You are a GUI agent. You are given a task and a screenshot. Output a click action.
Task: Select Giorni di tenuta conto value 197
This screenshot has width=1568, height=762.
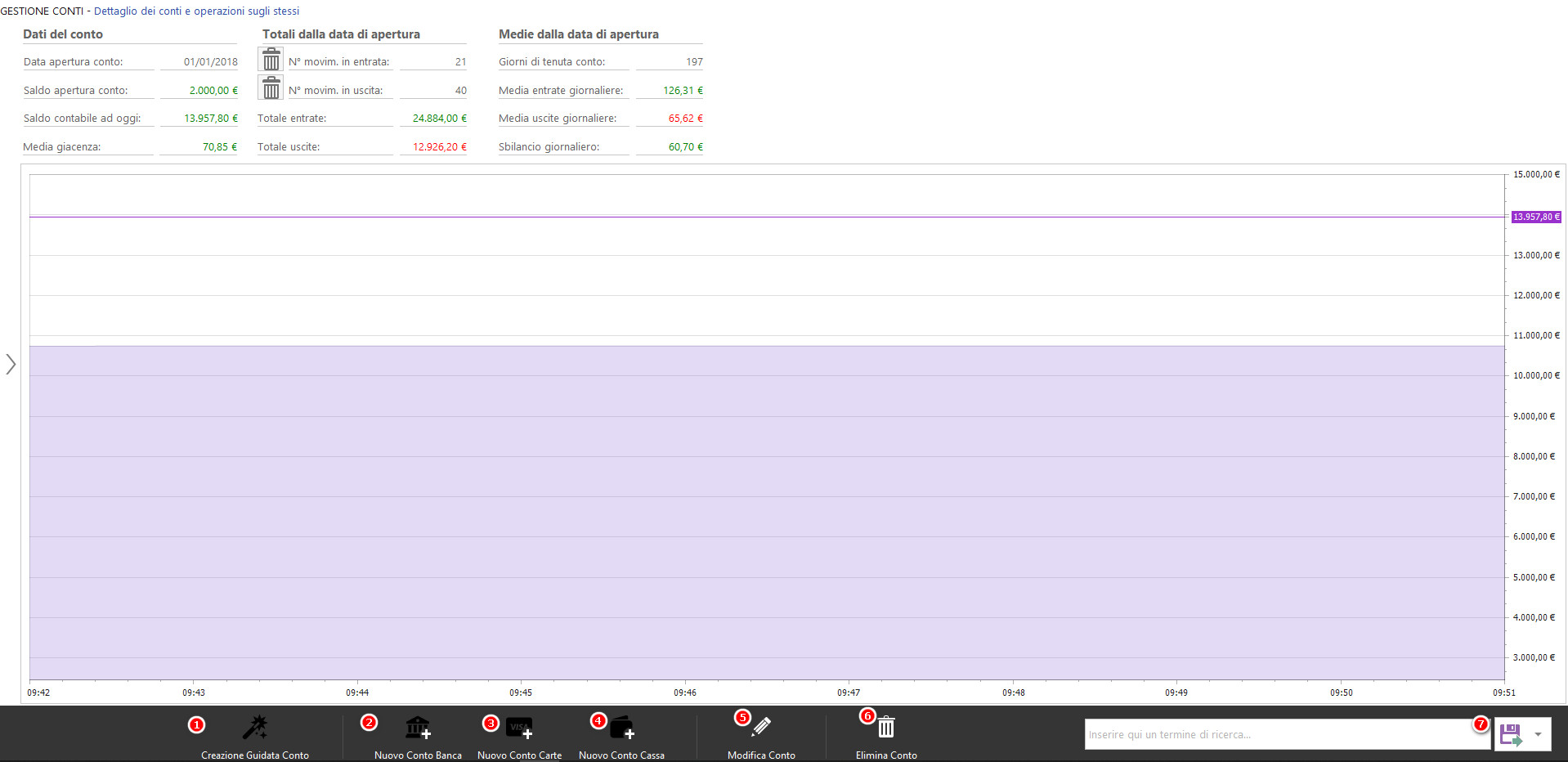coord(694,62)
